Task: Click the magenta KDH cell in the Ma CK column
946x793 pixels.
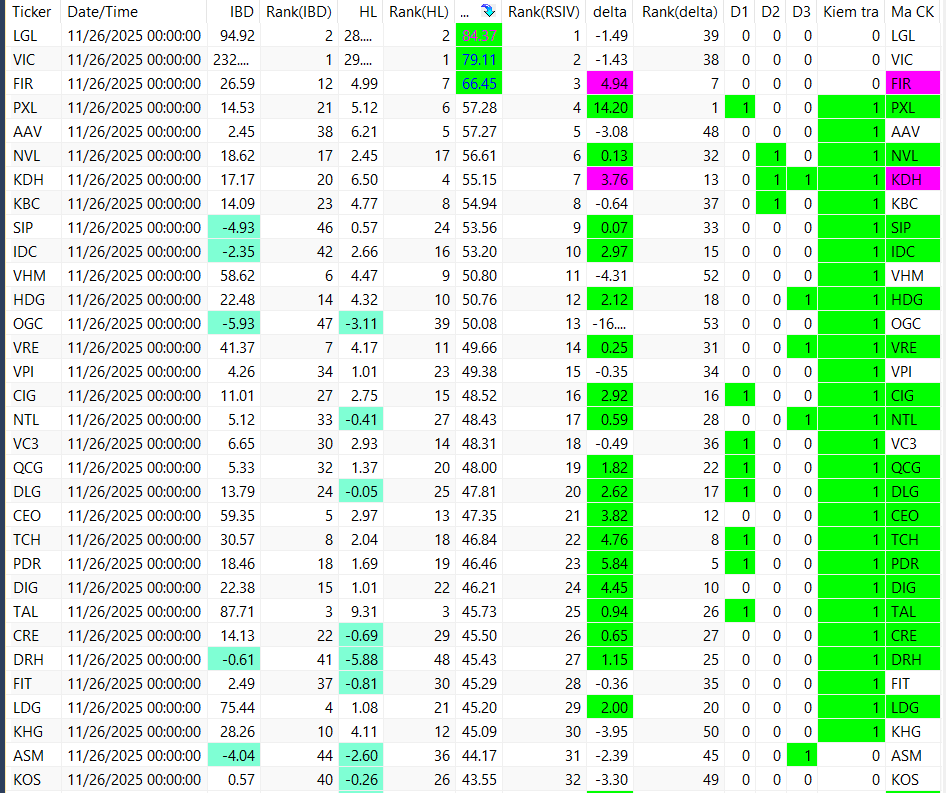Action: point(912,179)
